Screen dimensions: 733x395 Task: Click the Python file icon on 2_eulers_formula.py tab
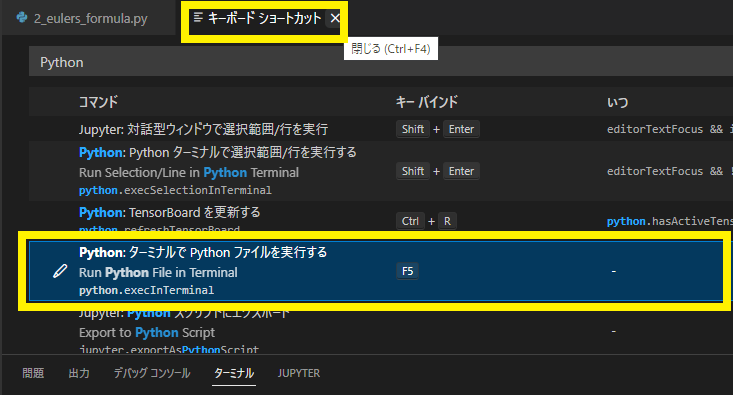(22, 17)
